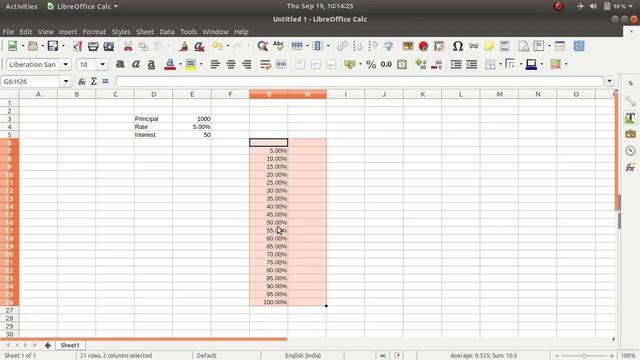
Task: Add a new sheet with plus button
Action: 48,345
